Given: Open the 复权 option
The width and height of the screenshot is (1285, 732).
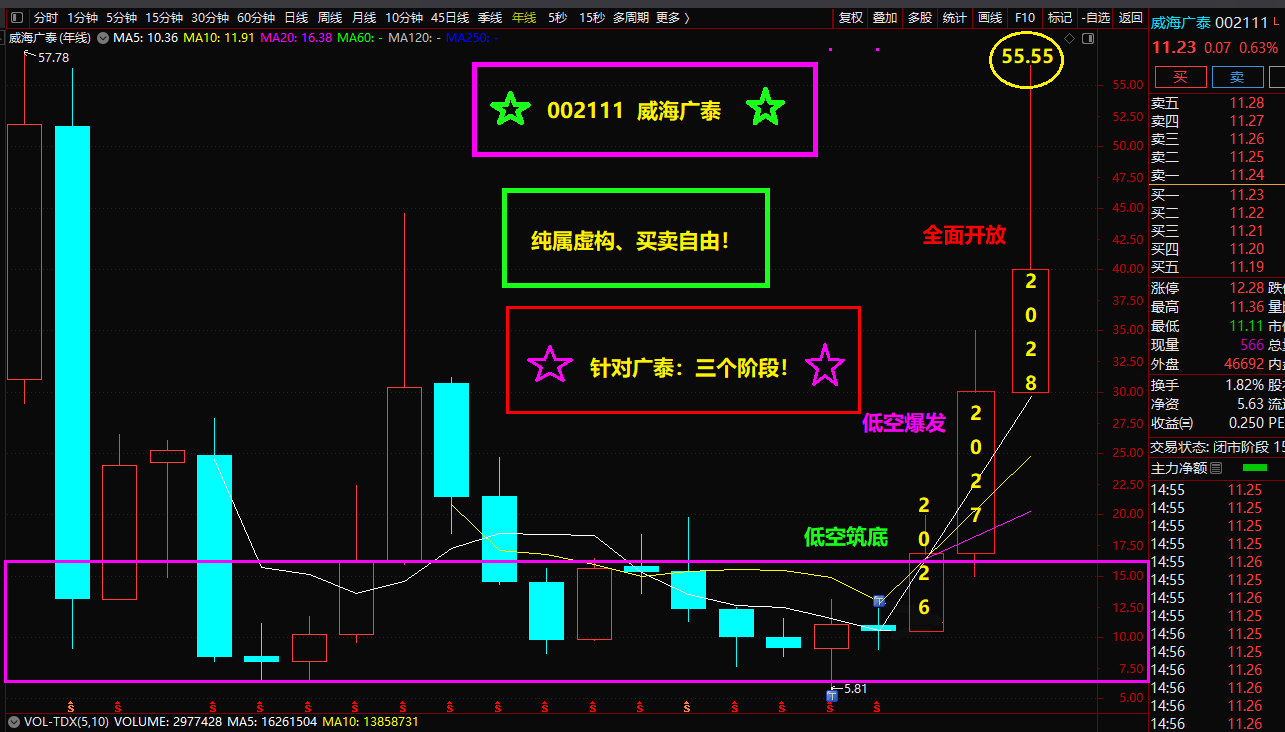Looking at the screenshot, I should (x=850, y=18).
